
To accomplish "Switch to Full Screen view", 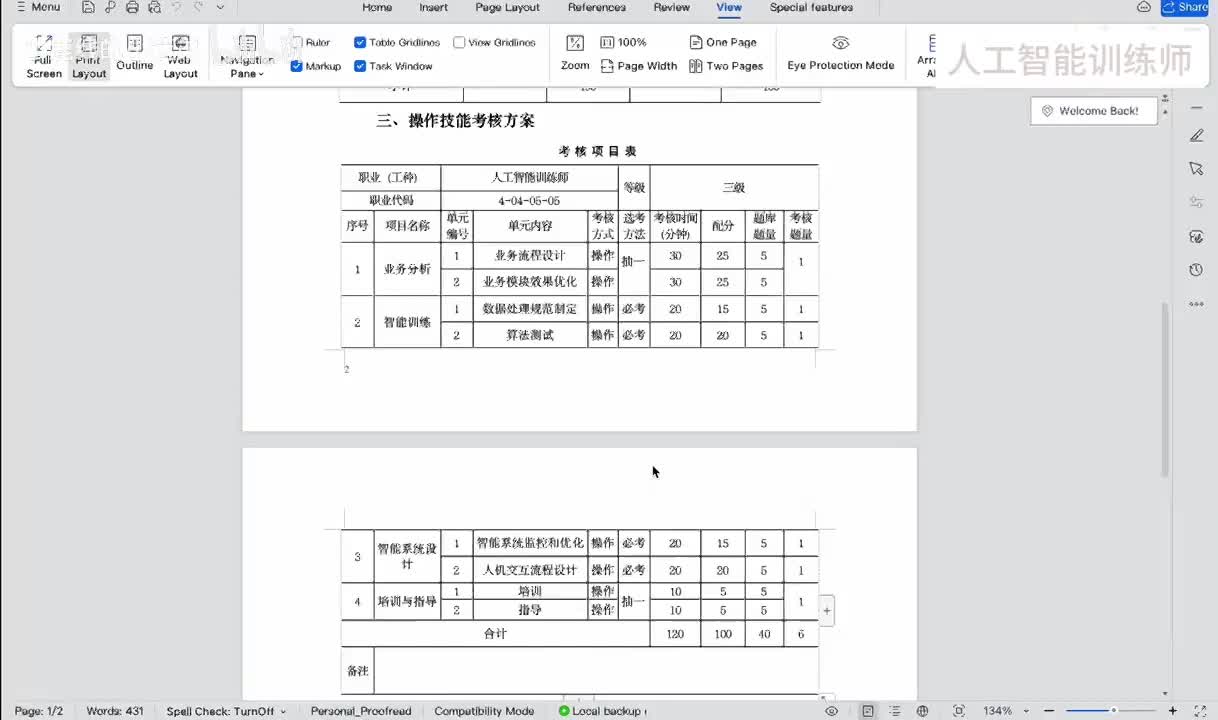I will tap(44, 57).
